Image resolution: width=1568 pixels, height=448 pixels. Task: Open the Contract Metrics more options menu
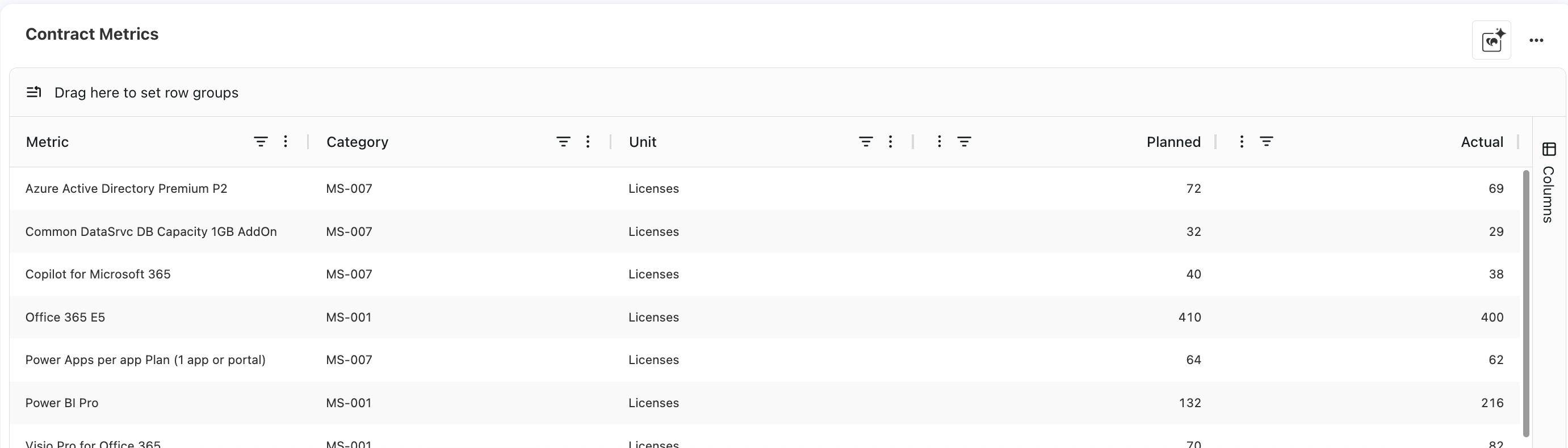tap(1536, 40)
